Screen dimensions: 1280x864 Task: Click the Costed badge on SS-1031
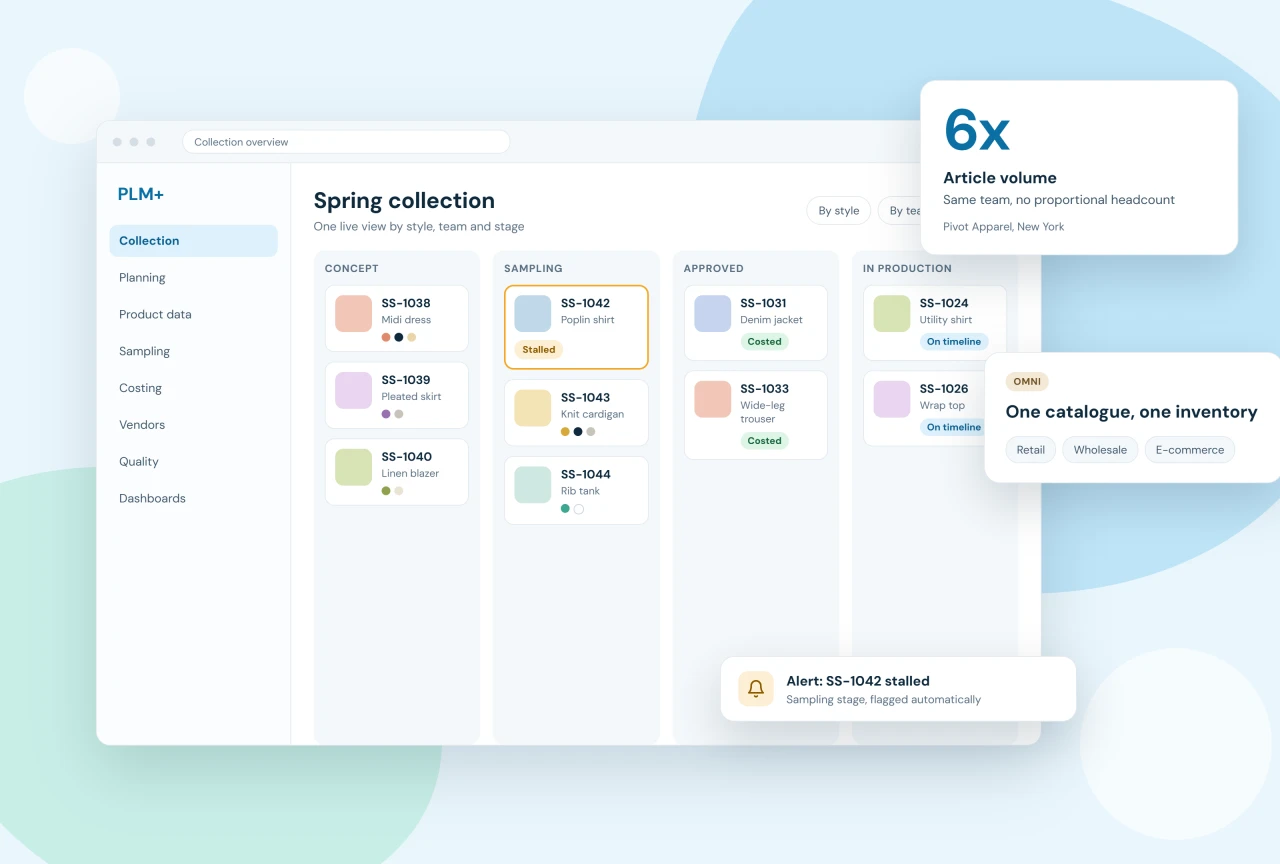[765, 342]
